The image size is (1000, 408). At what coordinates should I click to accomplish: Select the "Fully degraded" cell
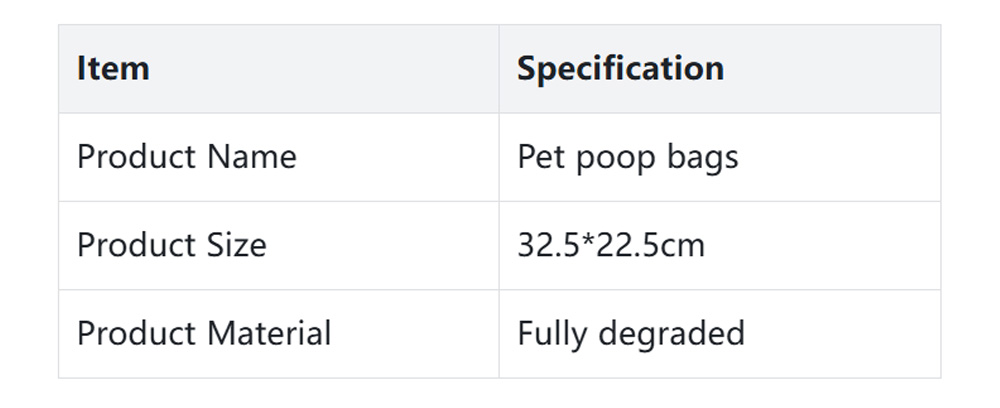coord(630,333)
